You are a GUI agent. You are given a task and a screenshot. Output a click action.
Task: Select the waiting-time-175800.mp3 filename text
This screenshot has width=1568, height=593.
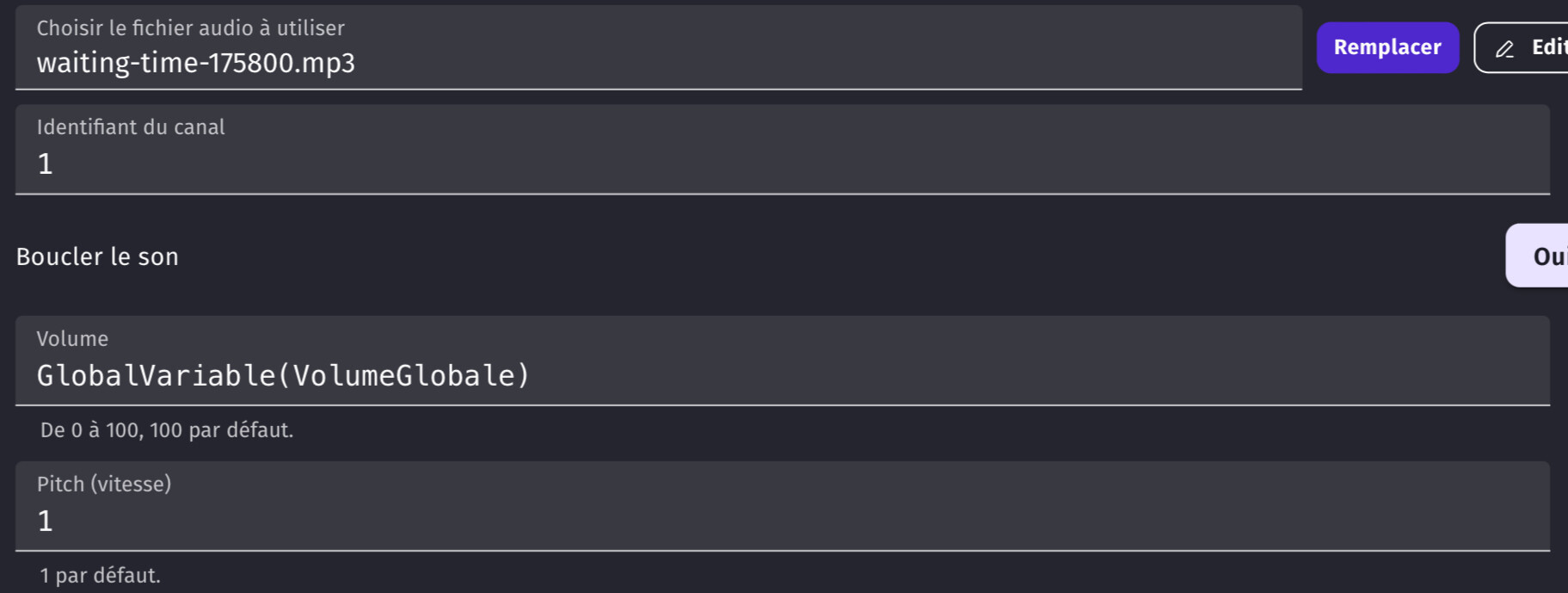pos(196,64)
